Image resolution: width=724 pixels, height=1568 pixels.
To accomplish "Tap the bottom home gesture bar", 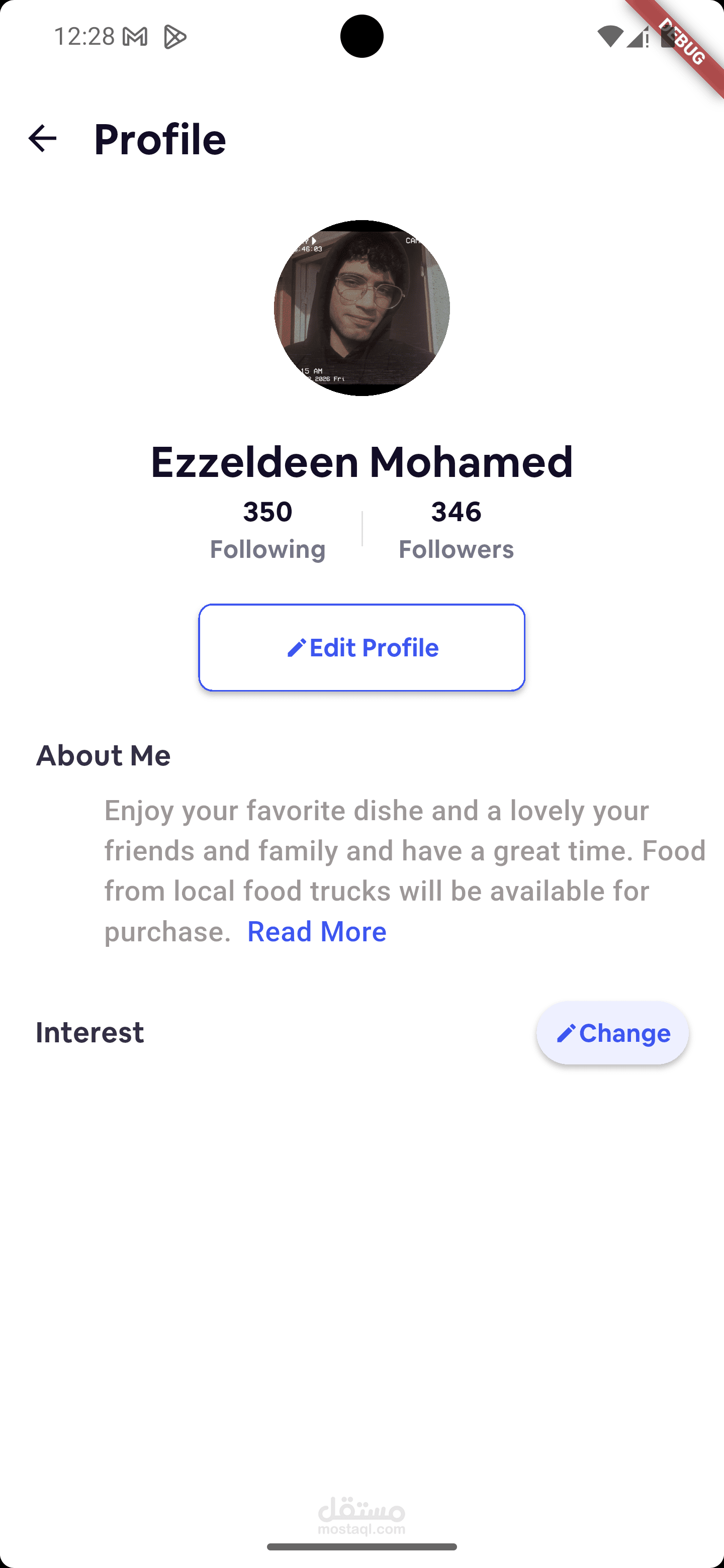I will click(x=361, y=1547).
